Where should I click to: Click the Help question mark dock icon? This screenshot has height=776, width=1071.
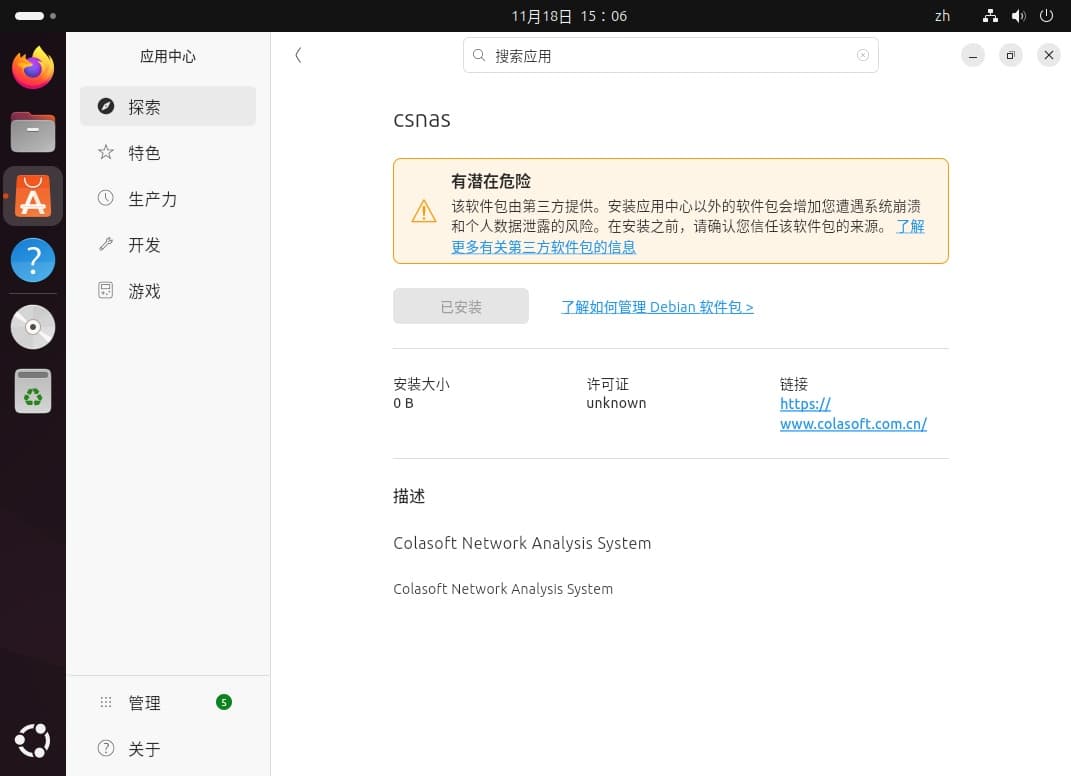[33, 261]
